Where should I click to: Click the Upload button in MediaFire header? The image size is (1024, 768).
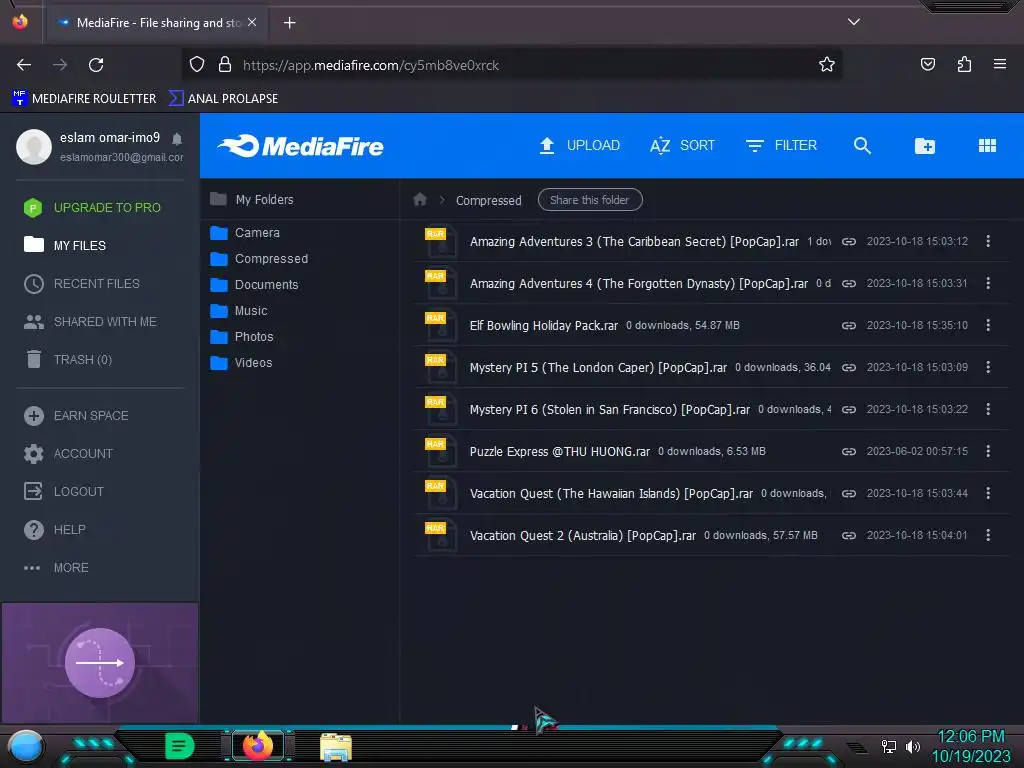tap(579, 146)
